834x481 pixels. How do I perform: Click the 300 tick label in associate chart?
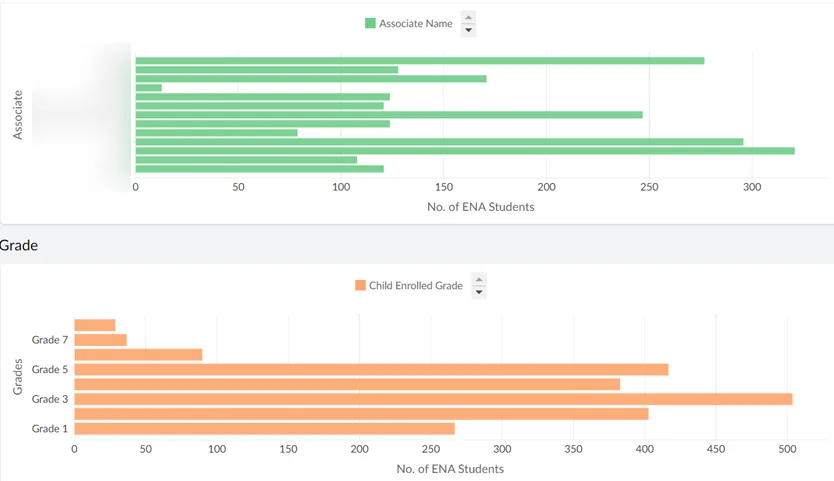tap(752, 187)
